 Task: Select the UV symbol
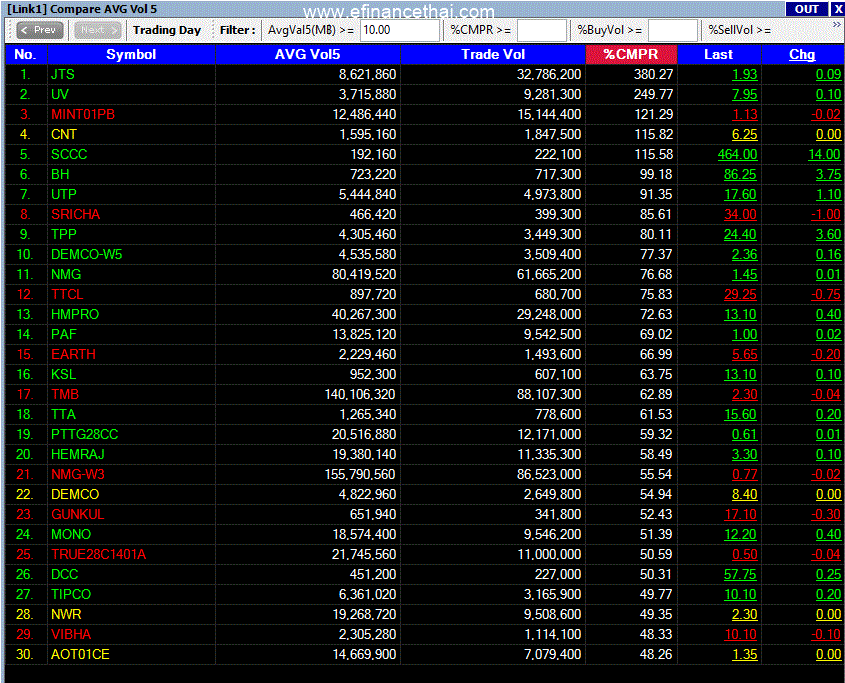pos(60,94)
